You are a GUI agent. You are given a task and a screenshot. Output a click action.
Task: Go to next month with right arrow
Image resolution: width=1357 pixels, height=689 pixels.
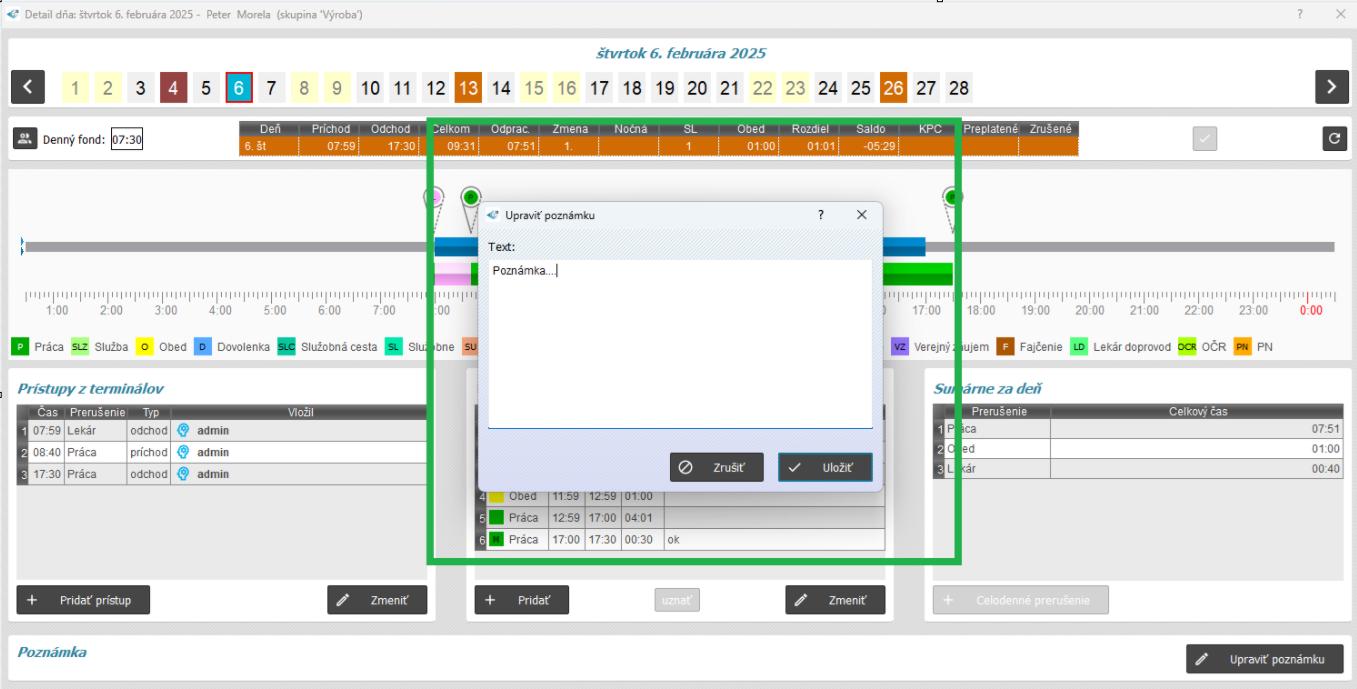click(1330, 88)
